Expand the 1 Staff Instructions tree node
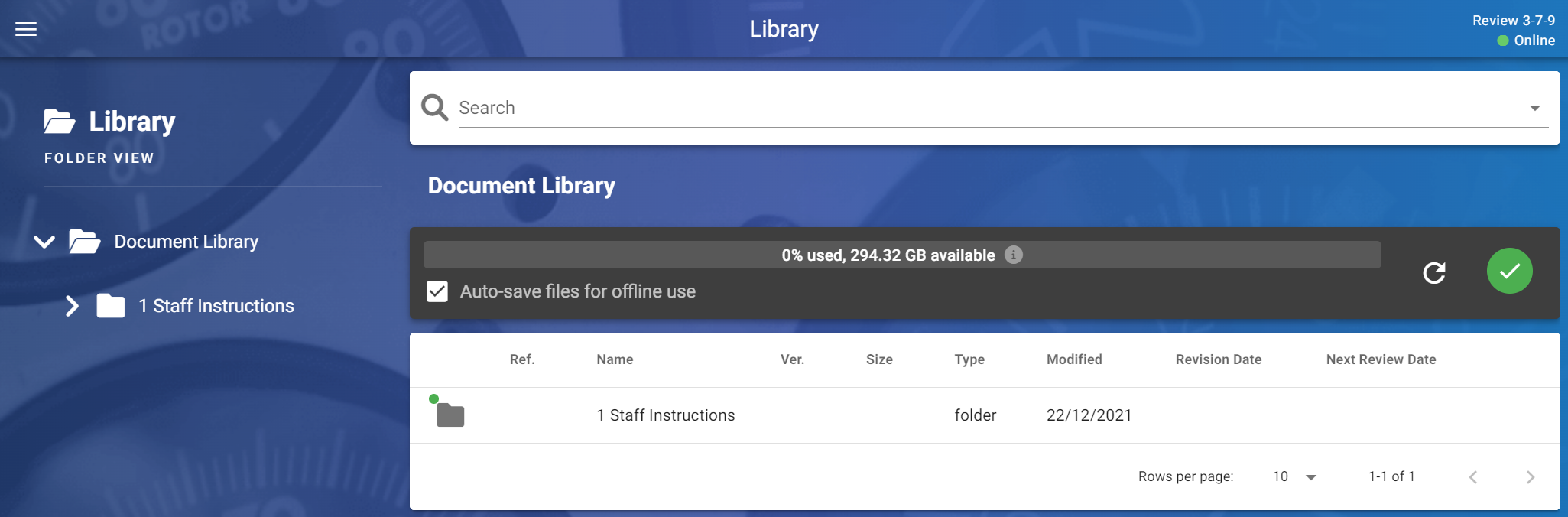The height and width of the screenshot is (517, 1568). click(x=72, y=306)
